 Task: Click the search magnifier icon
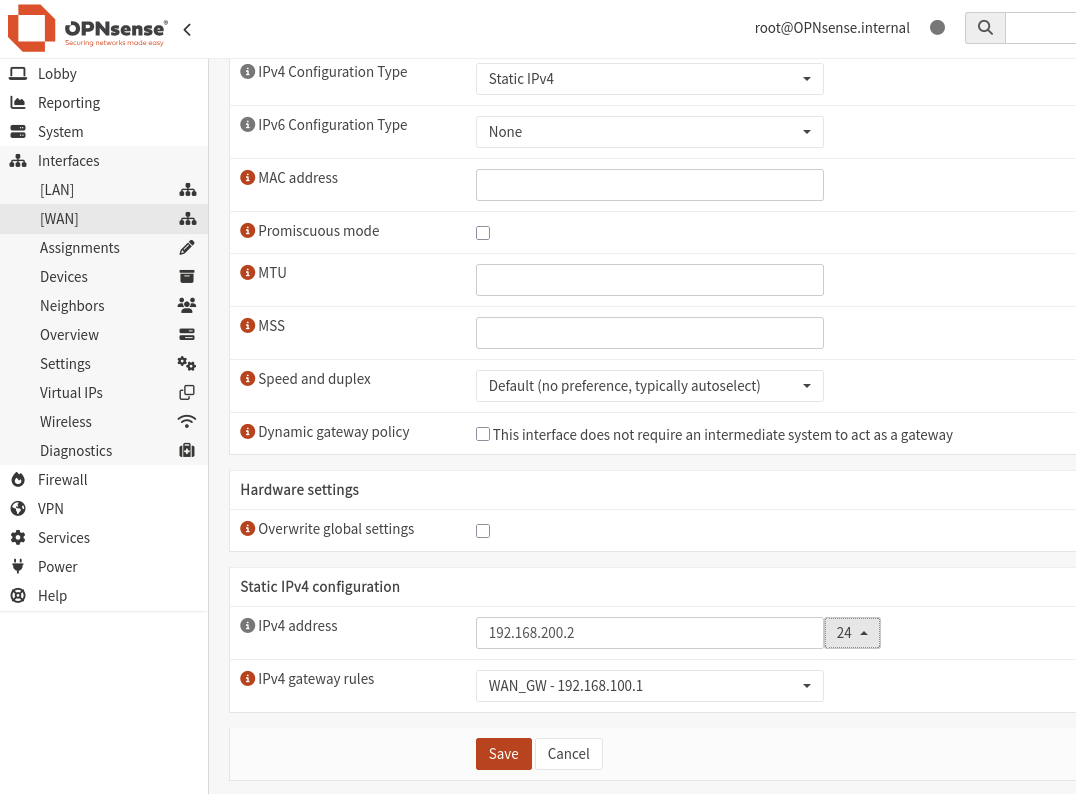coord(985,28)
